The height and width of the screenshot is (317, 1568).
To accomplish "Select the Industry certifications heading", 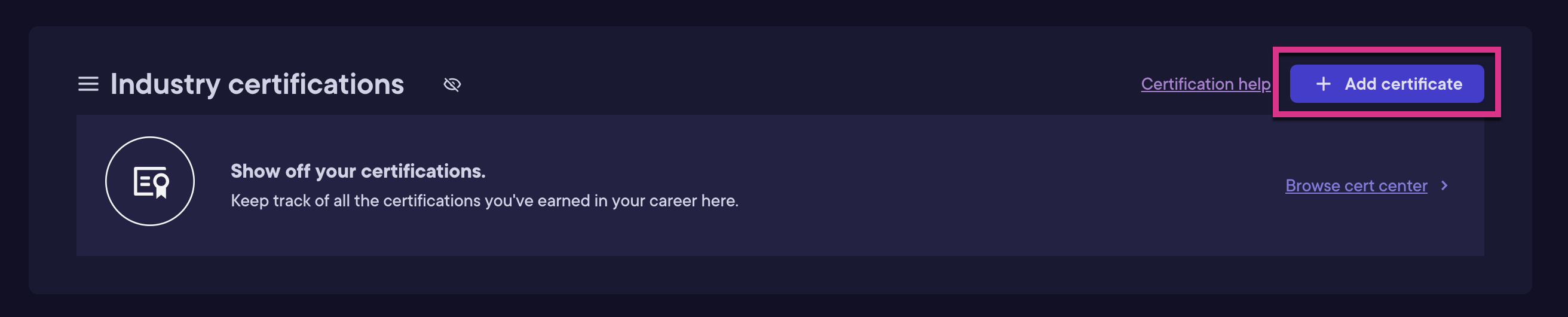I will click(257, 84).
